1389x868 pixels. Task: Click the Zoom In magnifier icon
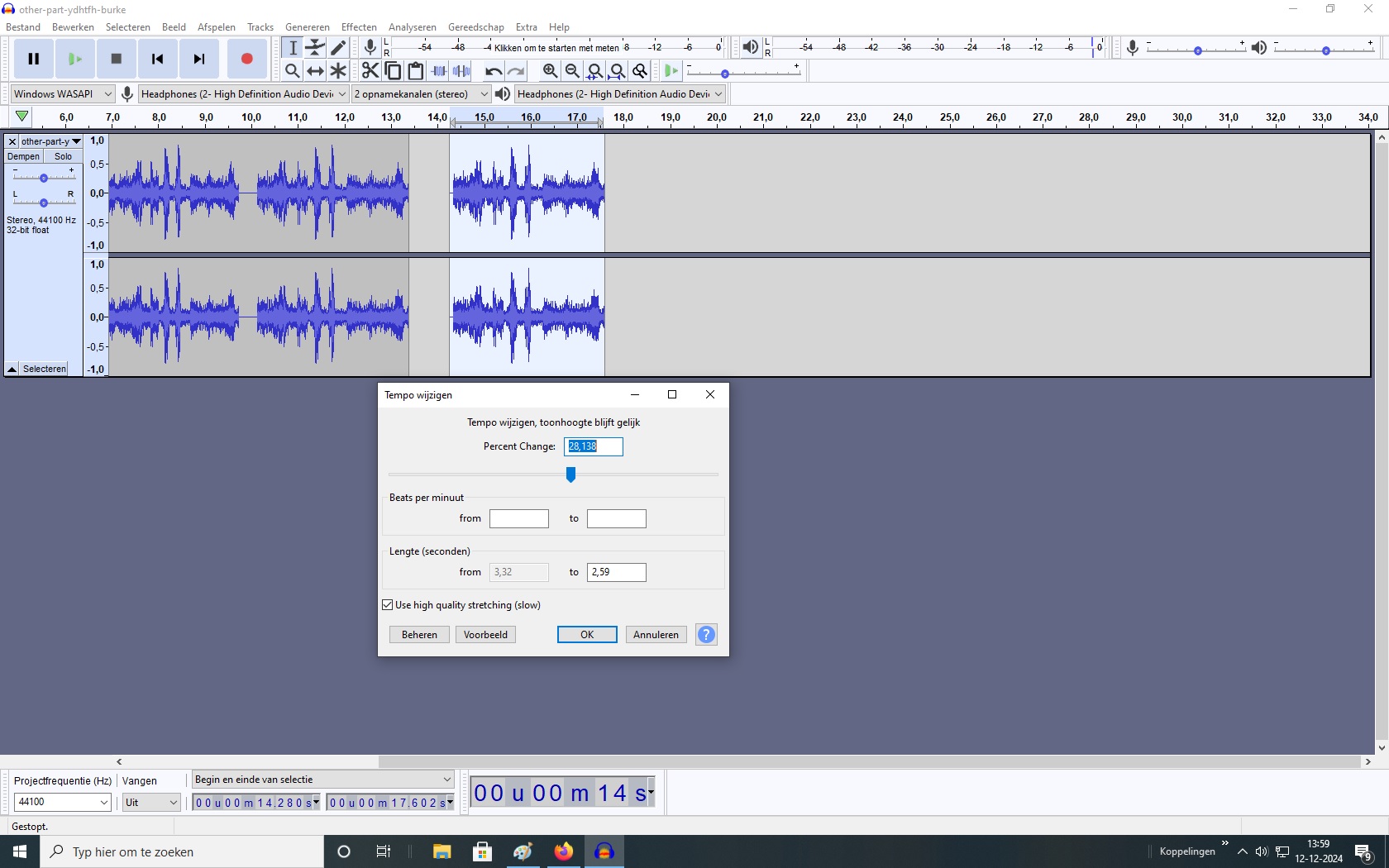(550, 71)
